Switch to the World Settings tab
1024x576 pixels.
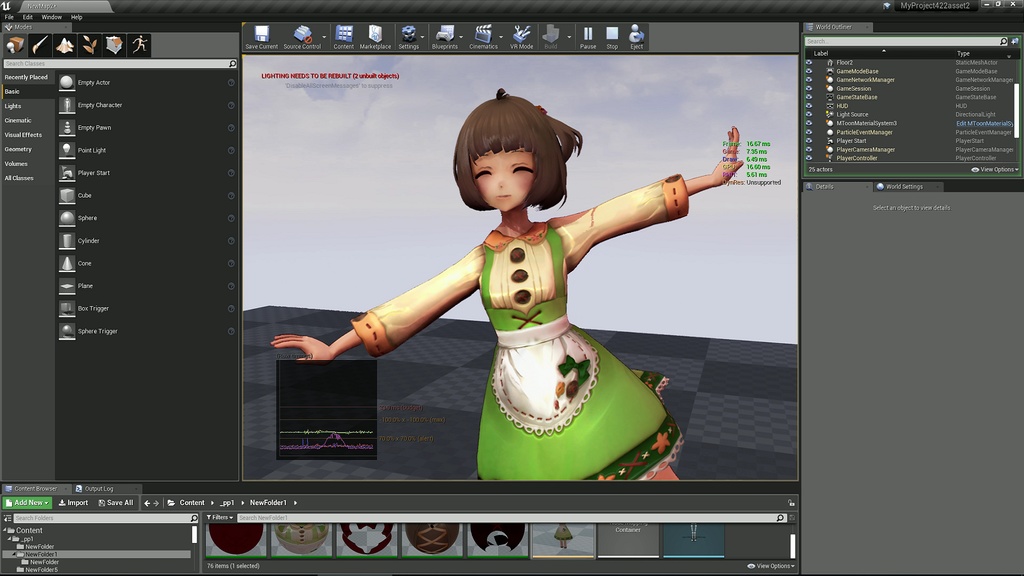[x=904, y=187]
